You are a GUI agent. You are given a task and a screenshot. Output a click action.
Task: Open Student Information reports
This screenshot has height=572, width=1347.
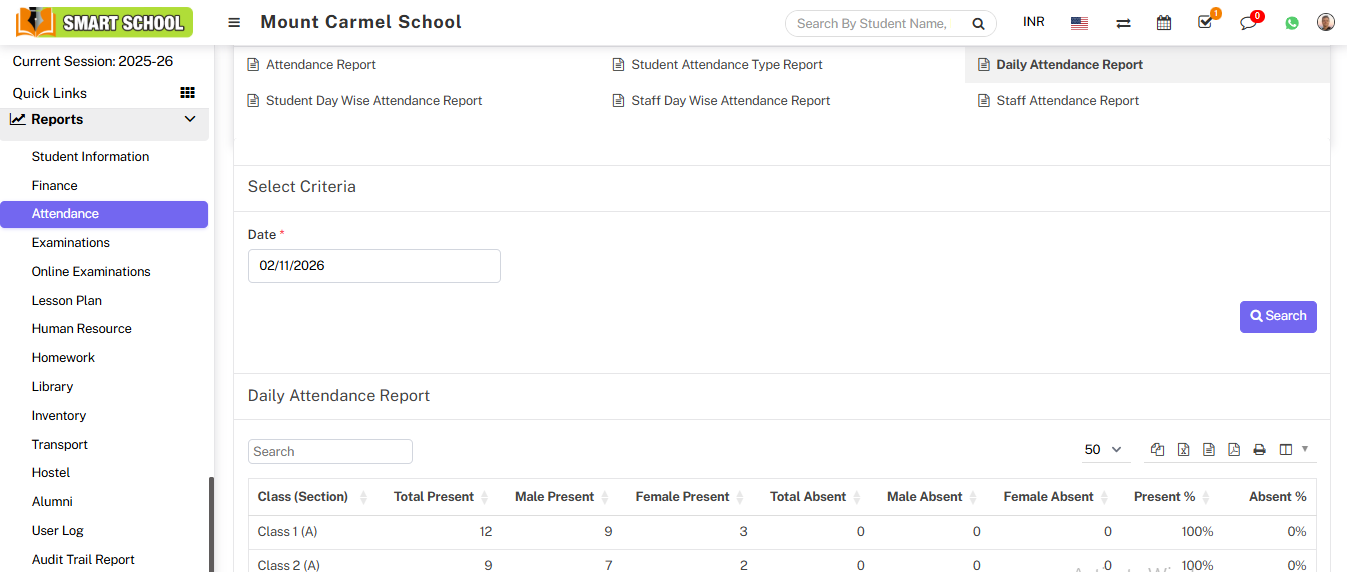coord(90,157)
